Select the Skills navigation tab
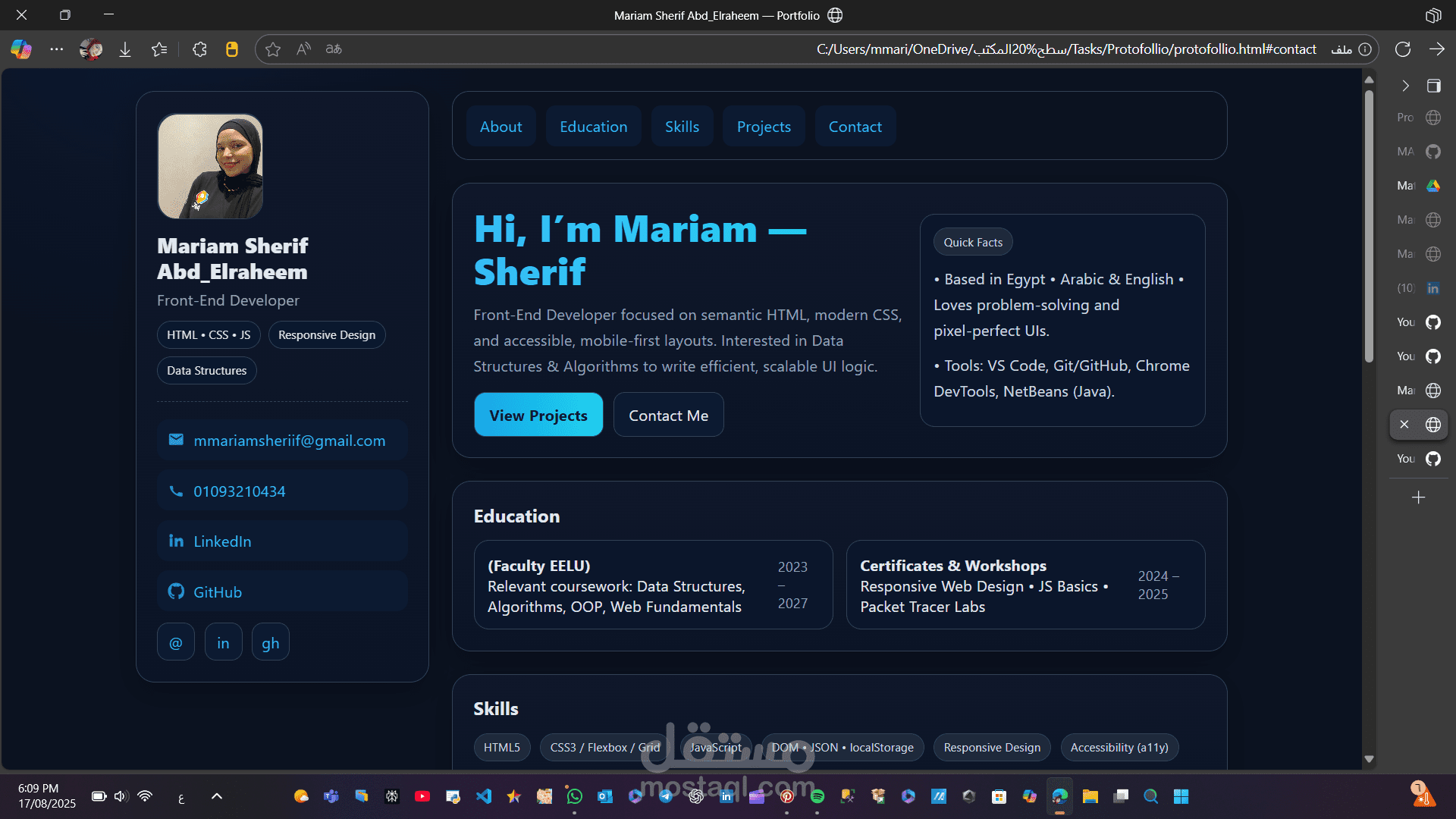Image resolution: width=1456 pixels, height=819 pixels. pyautogui.click(x=682, y=127)
